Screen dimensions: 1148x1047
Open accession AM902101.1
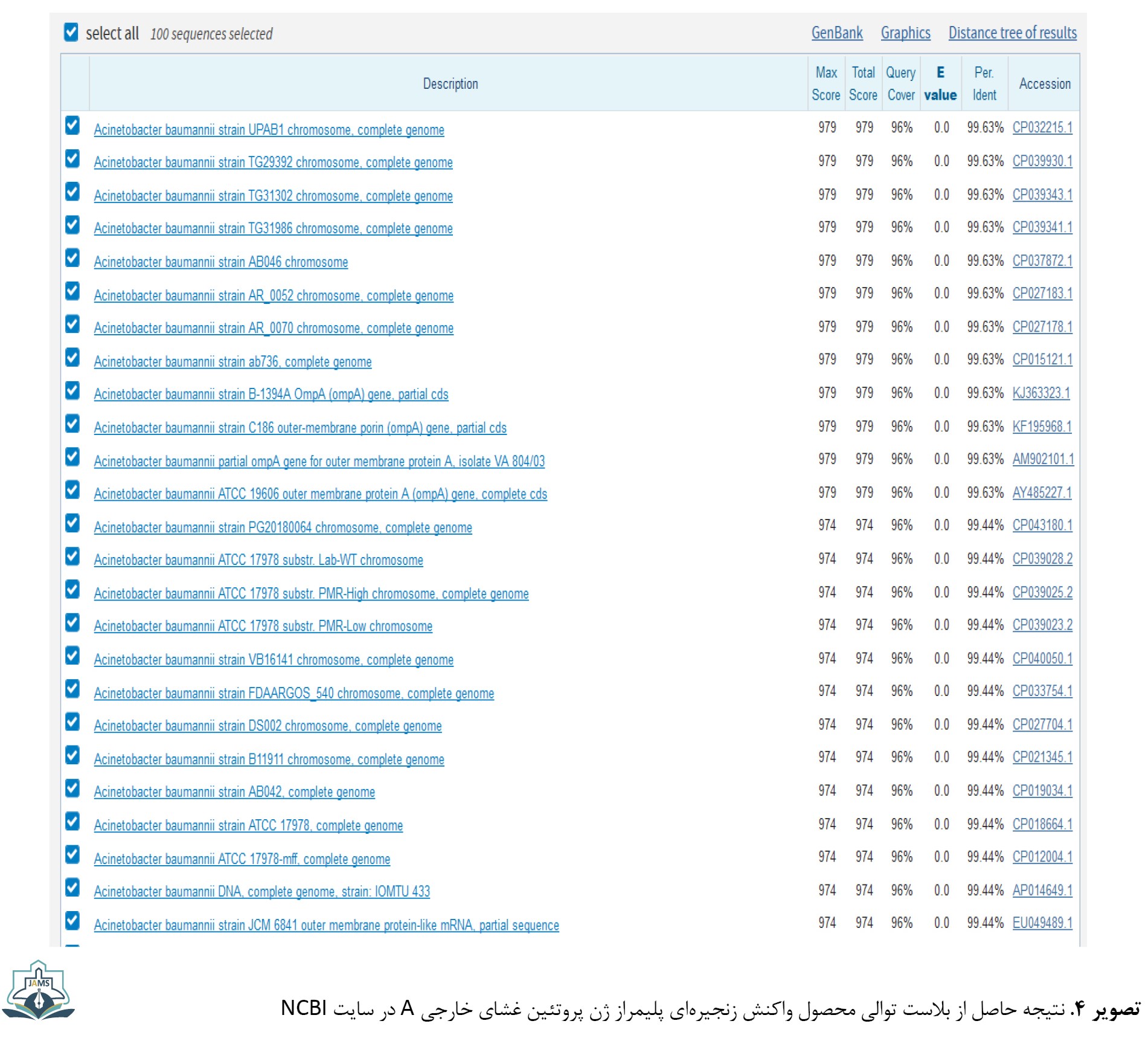point(1044,459)
